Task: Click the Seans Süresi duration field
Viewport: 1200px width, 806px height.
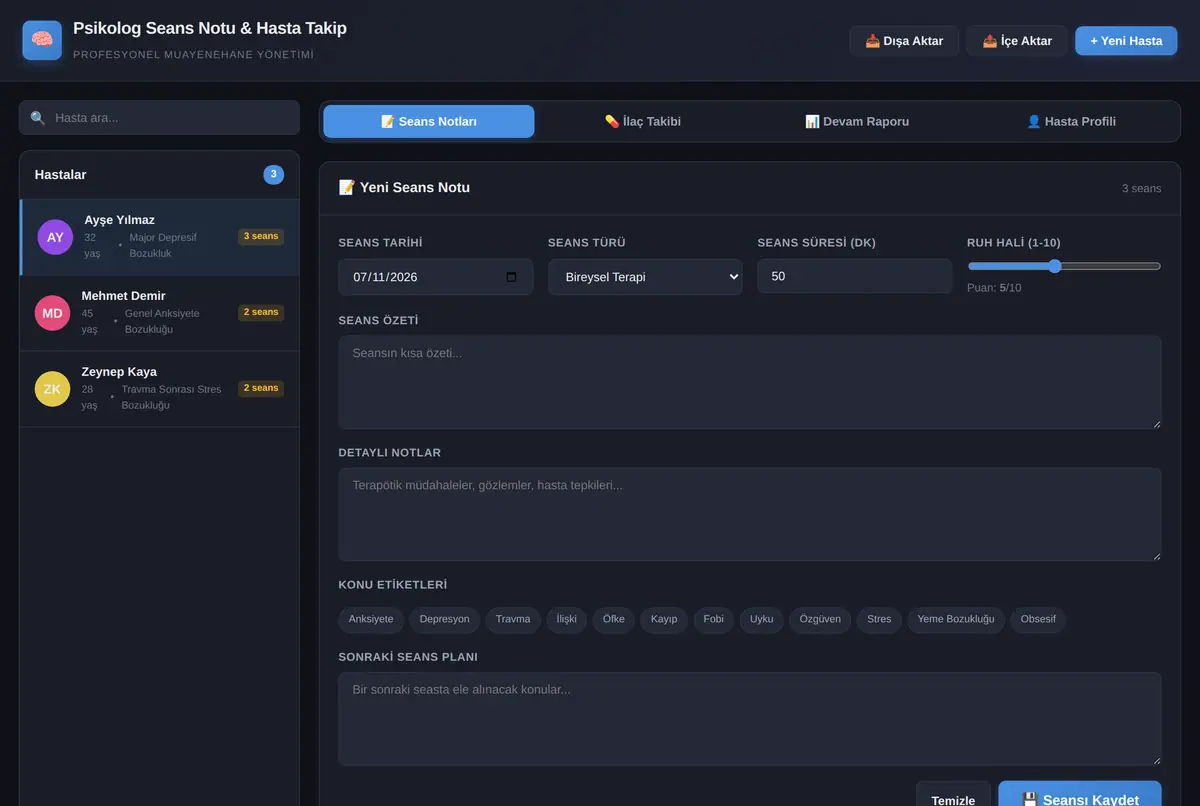Action: point(855,276)
